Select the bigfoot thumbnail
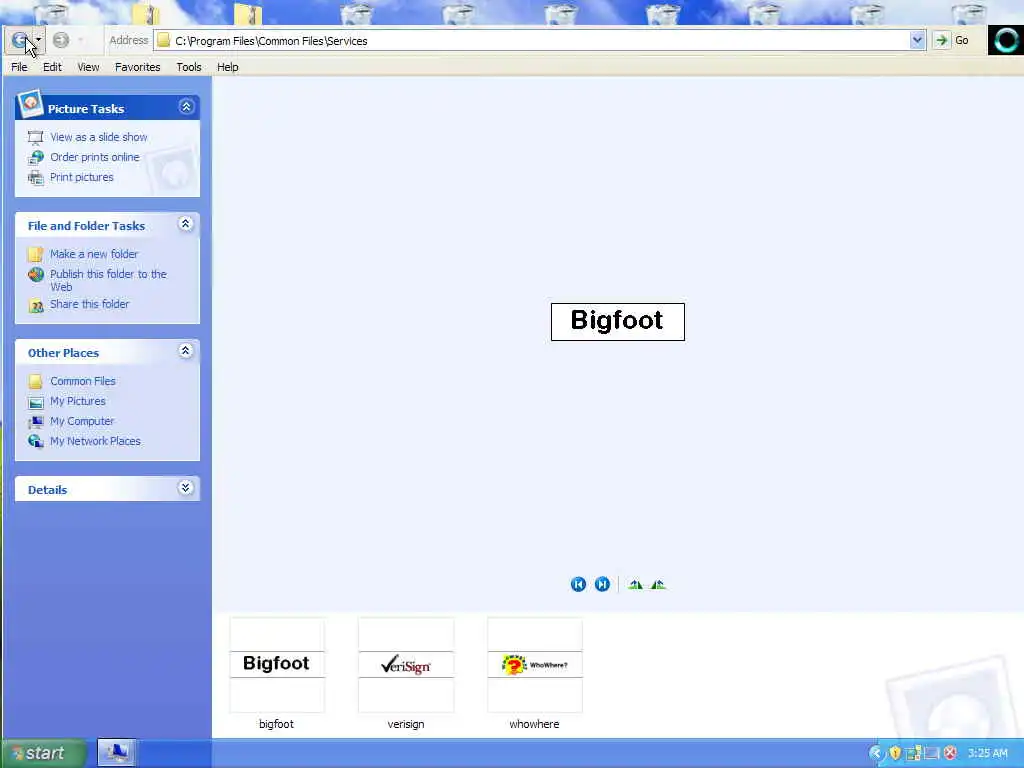Image resolution: width=1024 pixels, height=768 pixels. [x=277, y=665]
